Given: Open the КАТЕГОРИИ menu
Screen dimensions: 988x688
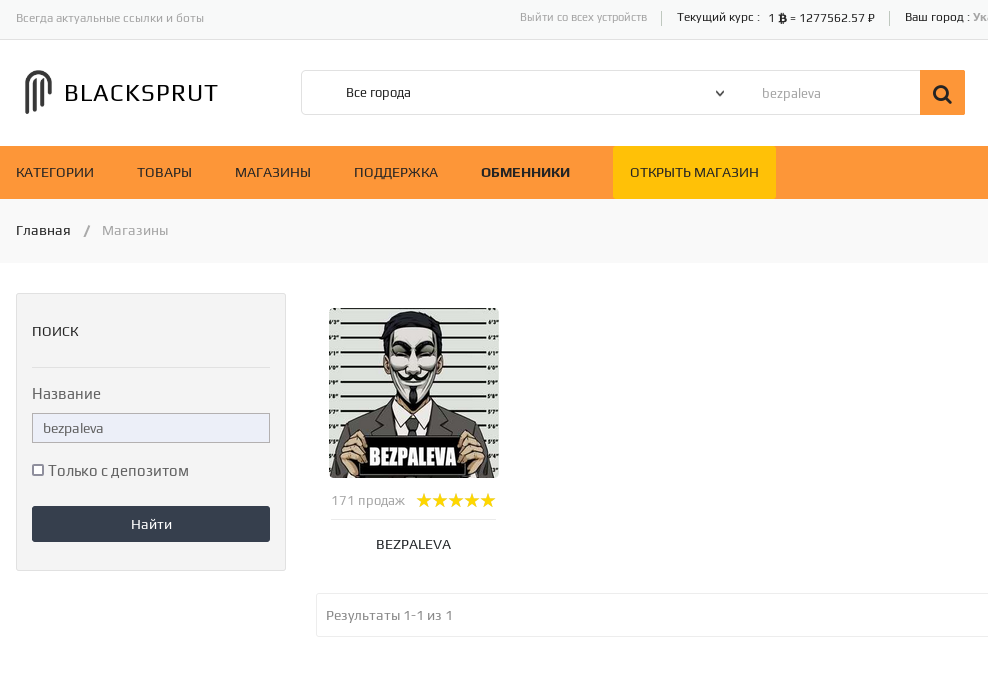Looking at the screenshot, I should [55, 173].
